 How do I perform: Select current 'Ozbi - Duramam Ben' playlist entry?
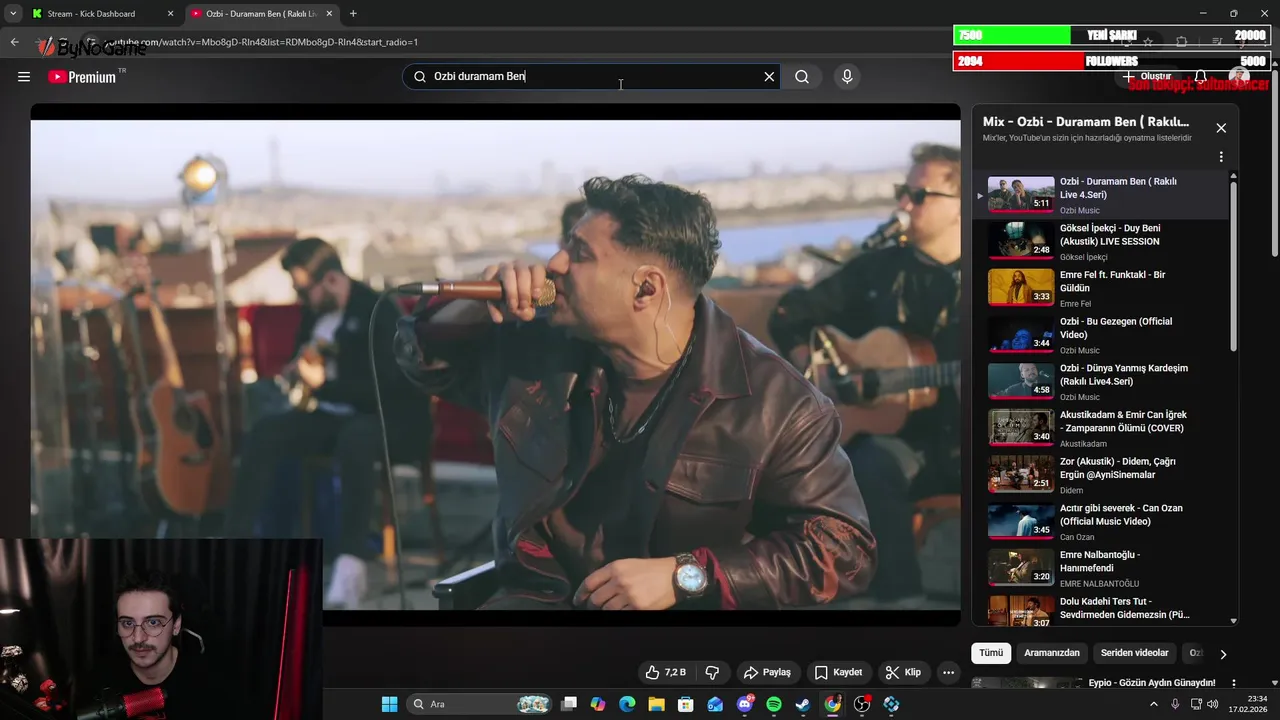tap(1100, 195)
